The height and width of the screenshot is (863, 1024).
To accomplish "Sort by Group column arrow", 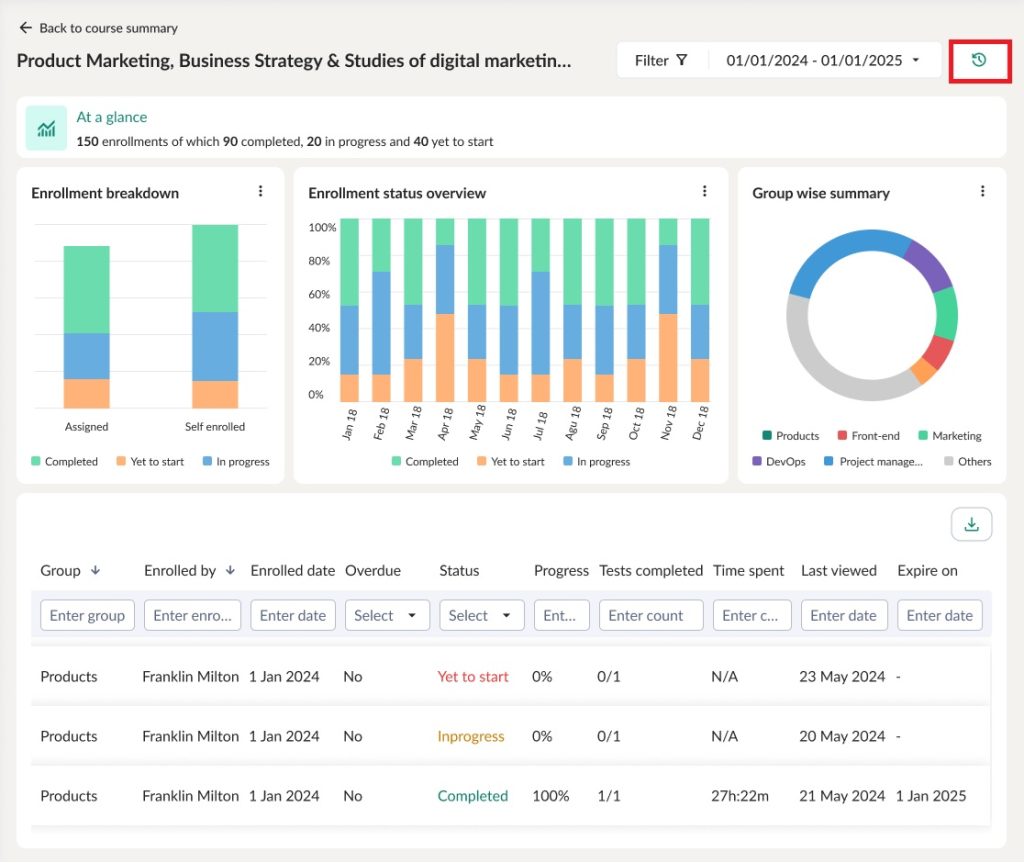I will click(x=96, y=570).
